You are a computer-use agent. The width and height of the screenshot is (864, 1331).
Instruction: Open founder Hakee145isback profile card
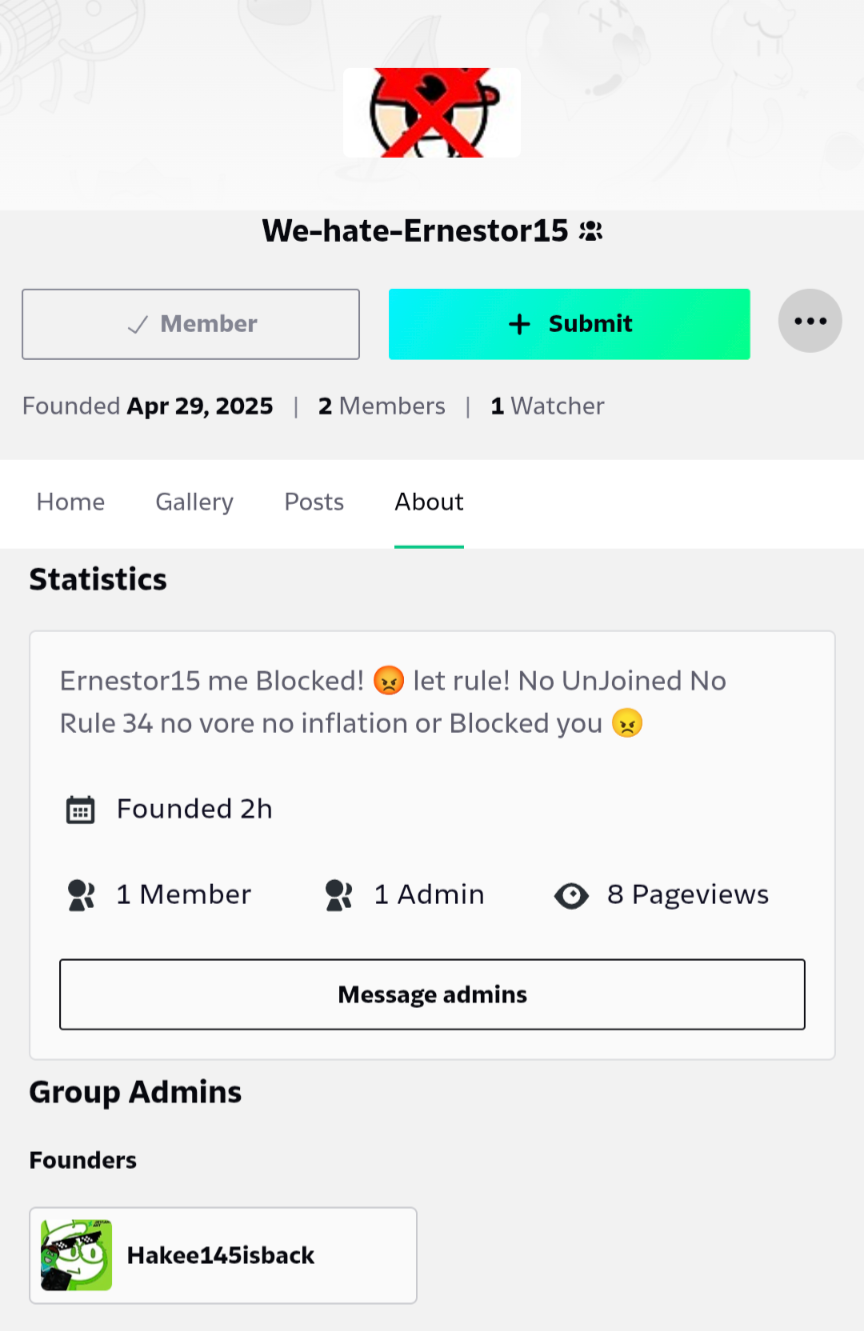tap(223, 1255)
